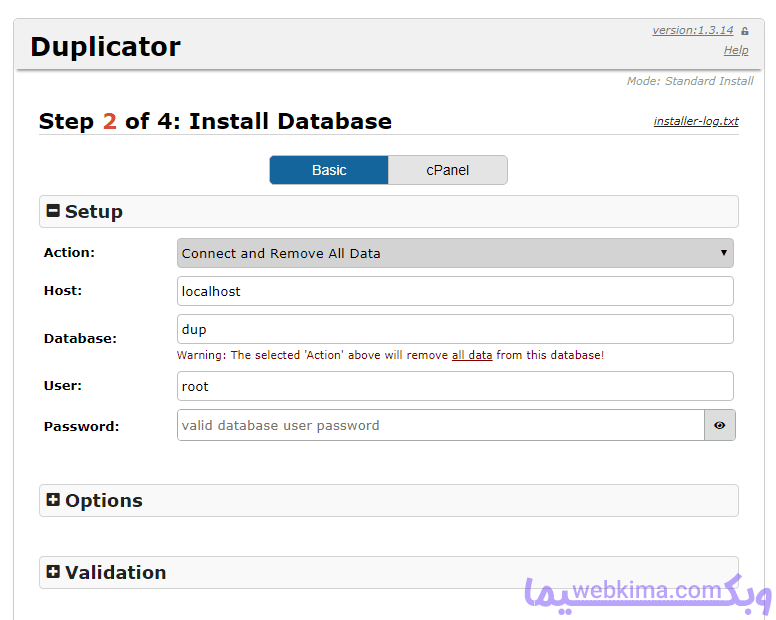This screenshot has width=776, height=620.
Task: Focus the Database input field
Action: tap(455, 329)
